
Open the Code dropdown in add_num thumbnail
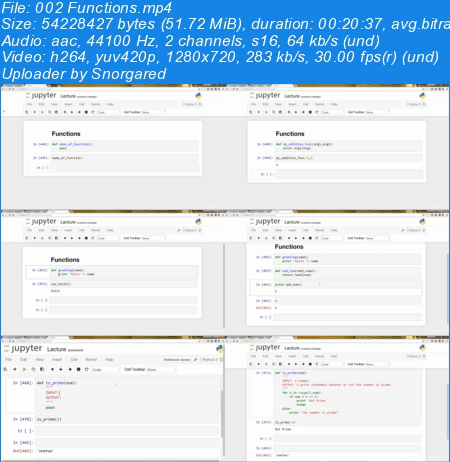(332, 238)
